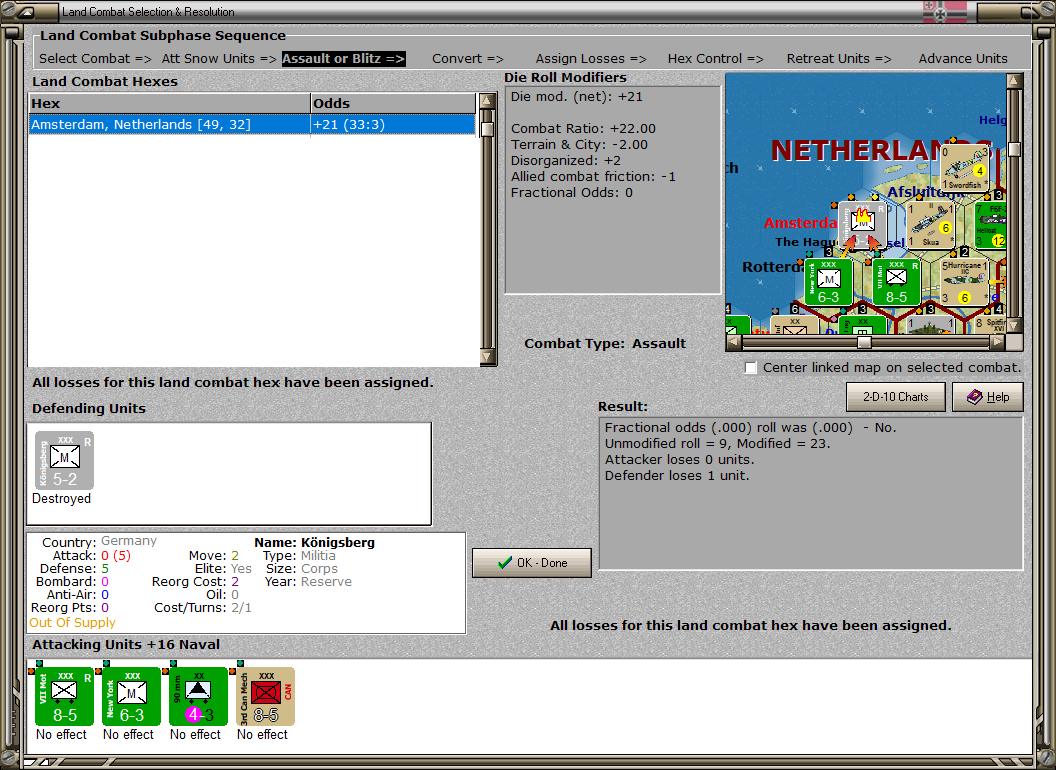Image resolution: width=1056 pixels, height=770 pixels.
Task: Click the Disorganized: +2 modifier line
Action: [566, 160]
